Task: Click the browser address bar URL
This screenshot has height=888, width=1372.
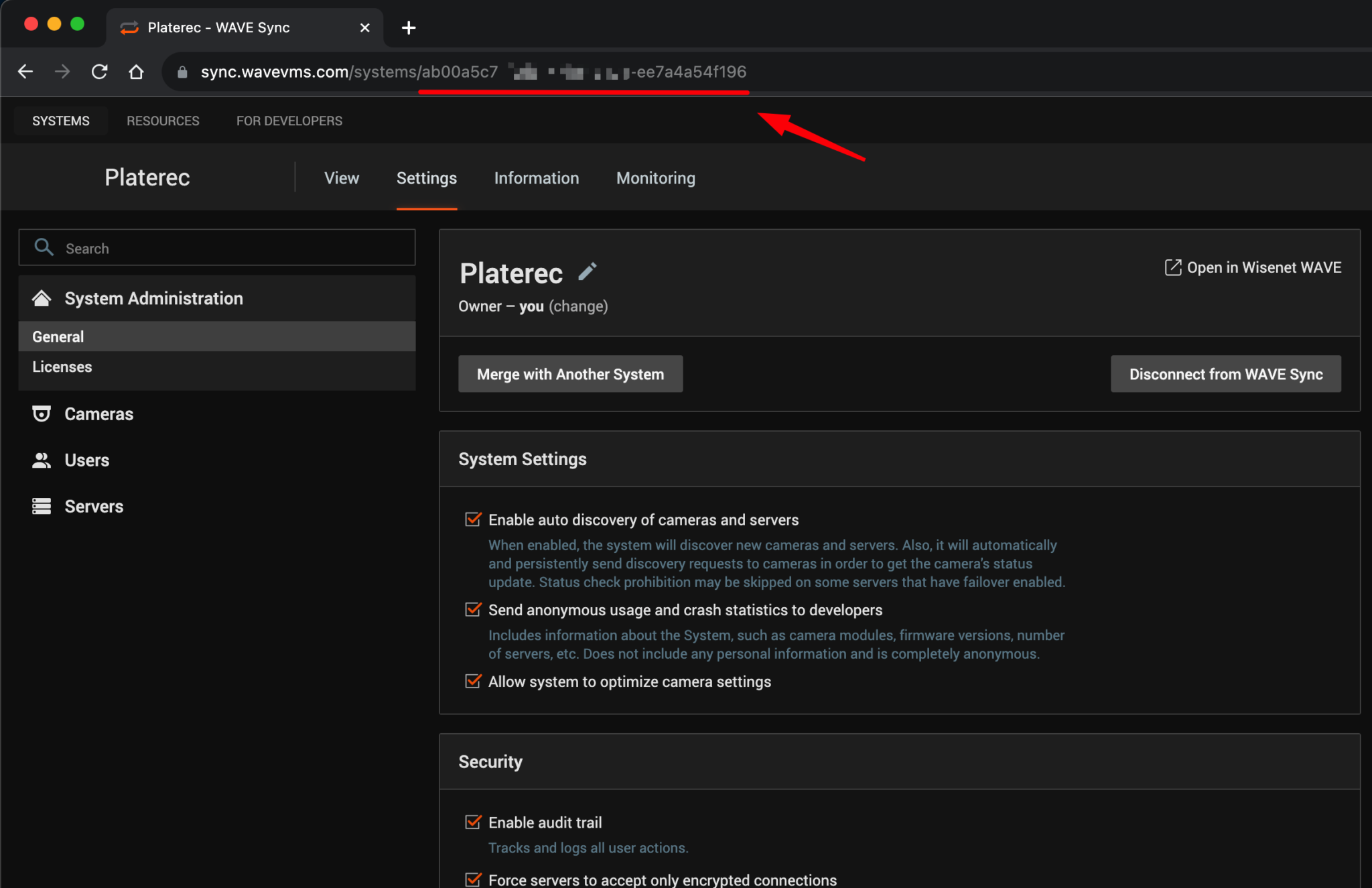Action: [474, 72]
